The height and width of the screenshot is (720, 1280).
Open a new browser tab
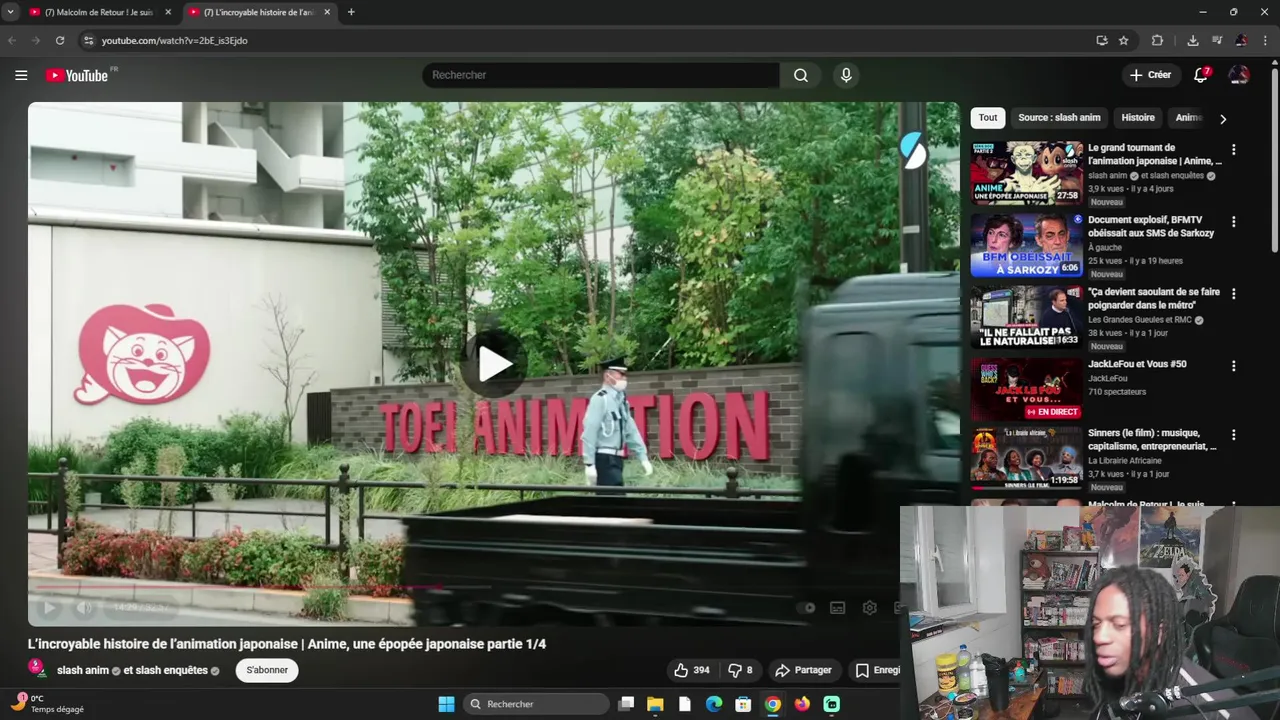coord(350,12)
